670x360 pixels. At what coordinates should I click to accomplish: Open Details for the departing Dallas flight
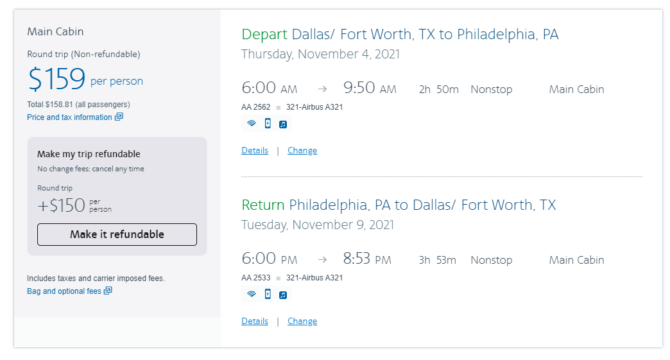coord(255,150)
